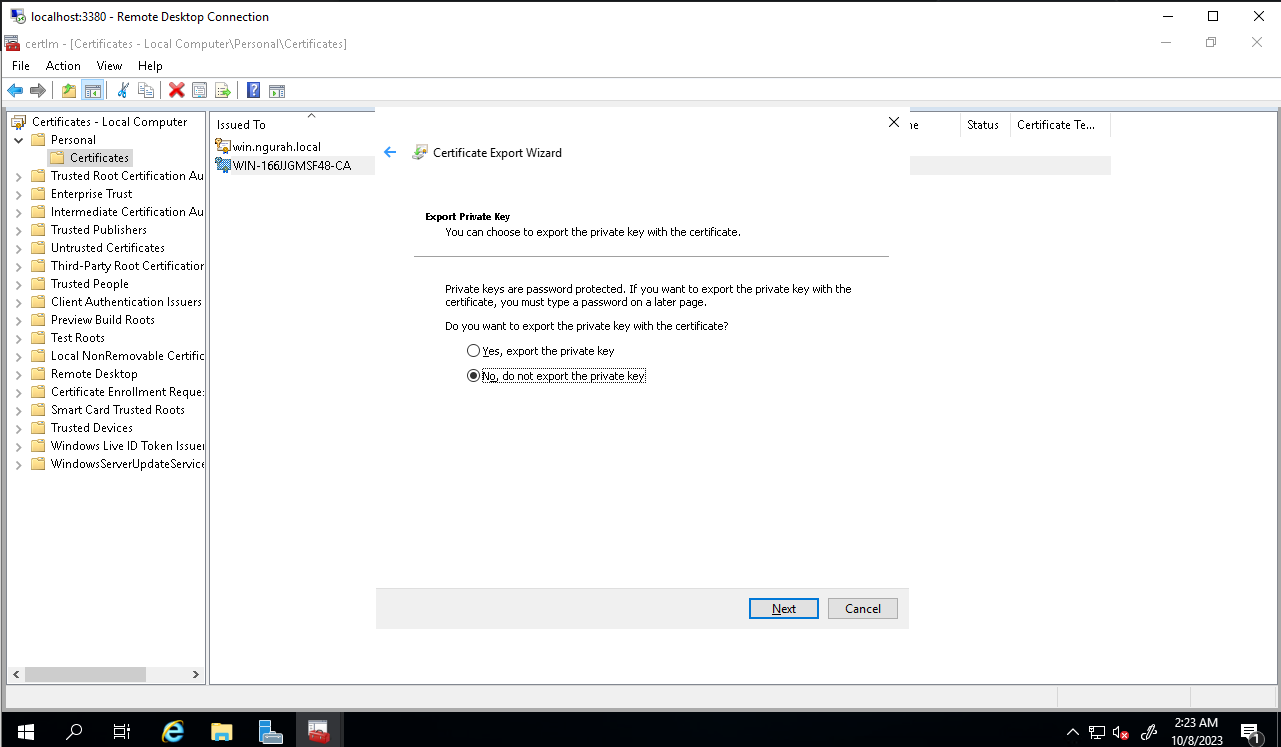This screenshot has height=747, width=1281.
Task: Click the red Delete X toolbar icon
Action: (x=176, y=91)
